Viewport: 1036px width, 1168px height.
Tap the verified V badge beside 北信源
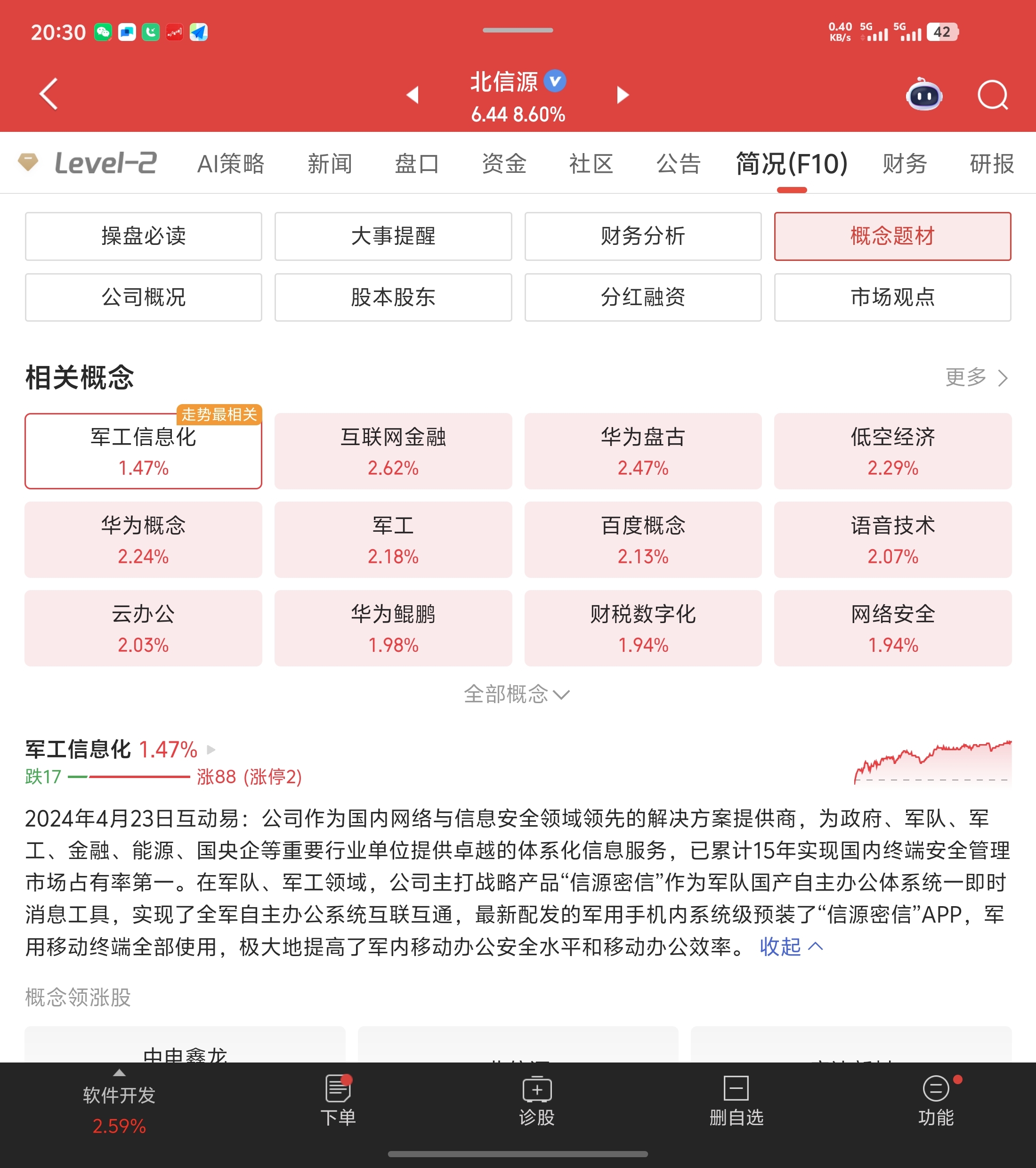pyautogui.click(x=555, y=81)
